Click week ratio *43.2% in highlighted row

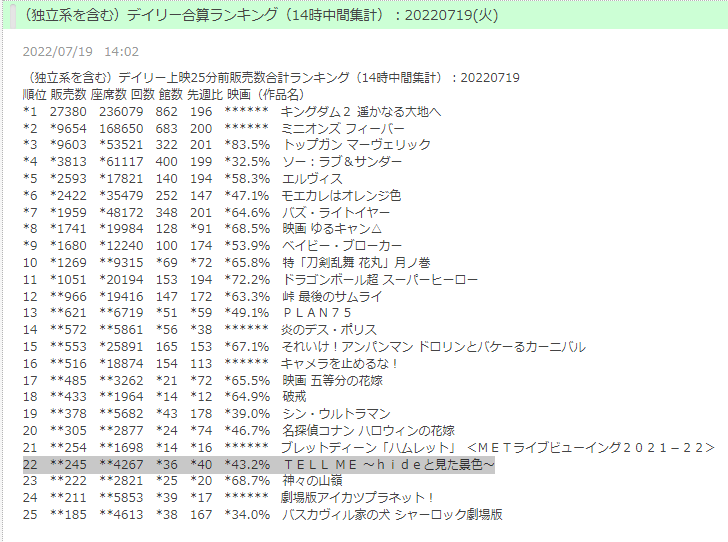(247, 464)
